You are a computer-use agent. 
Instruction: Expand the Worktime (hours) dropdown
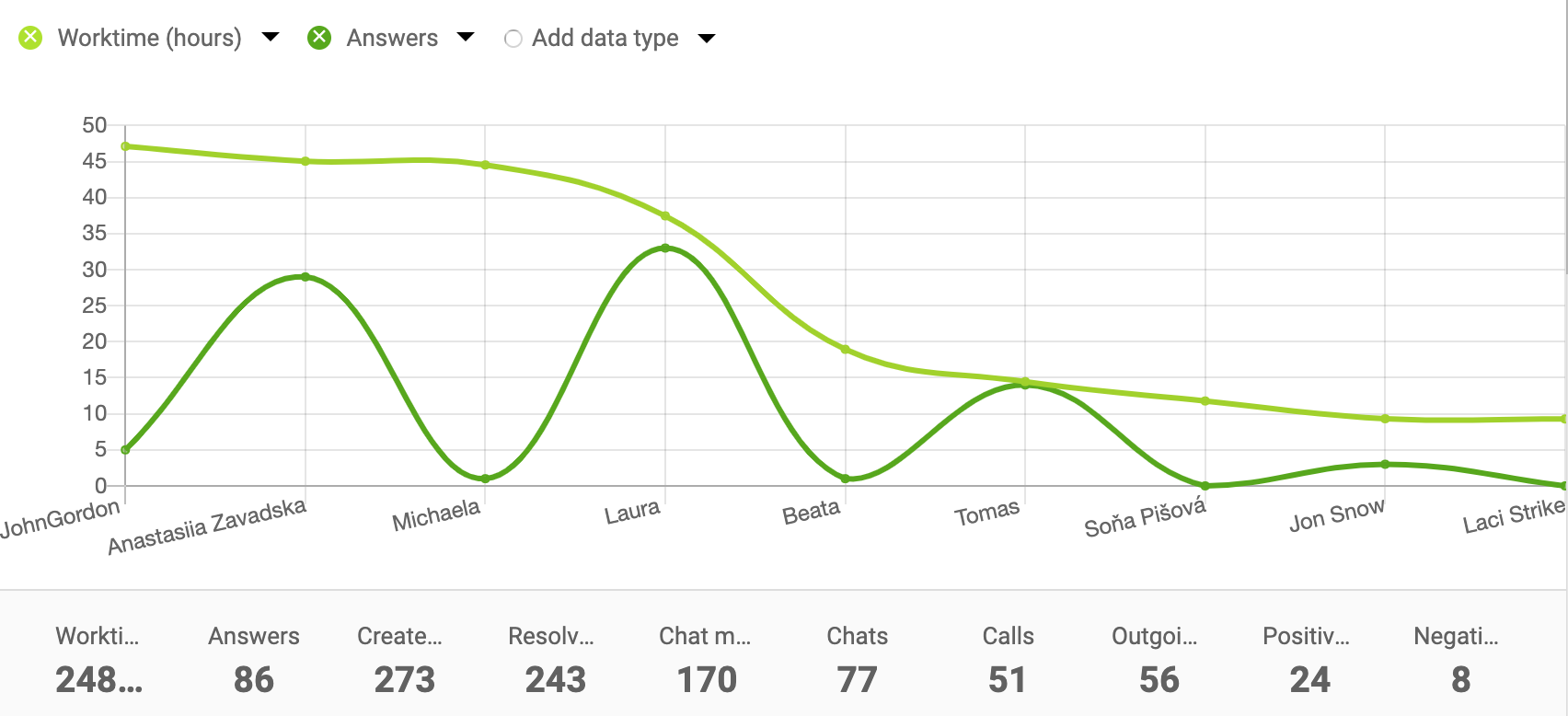271,39
